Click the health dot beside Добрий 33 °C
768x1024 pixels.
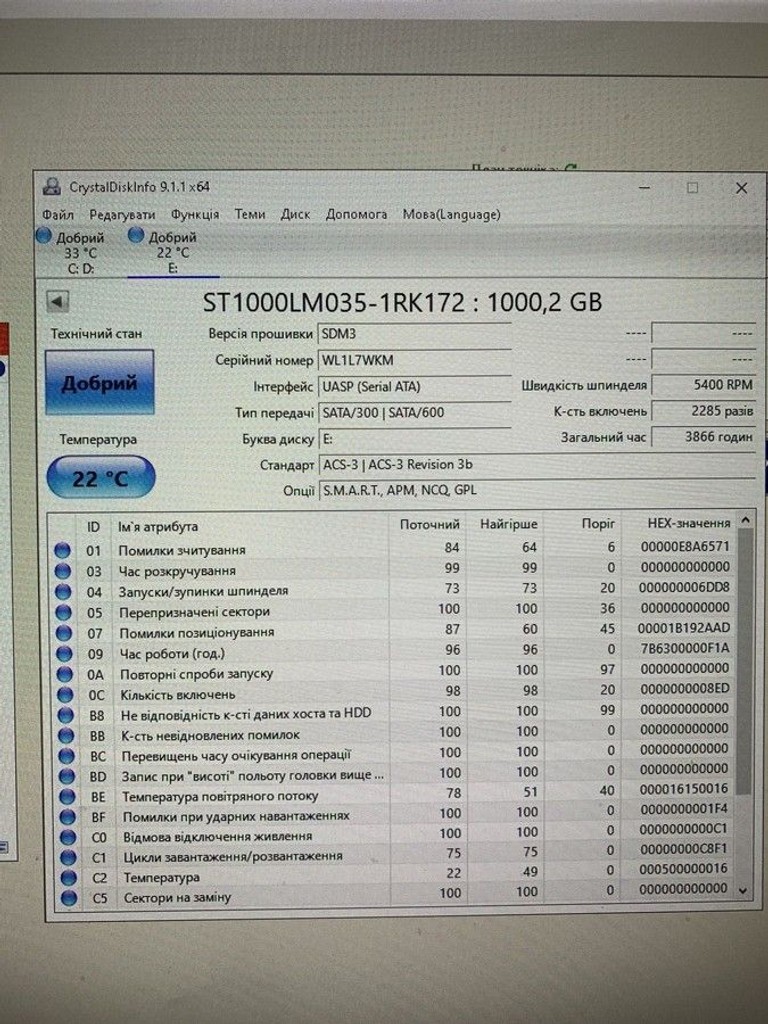[x=44, y=236]
